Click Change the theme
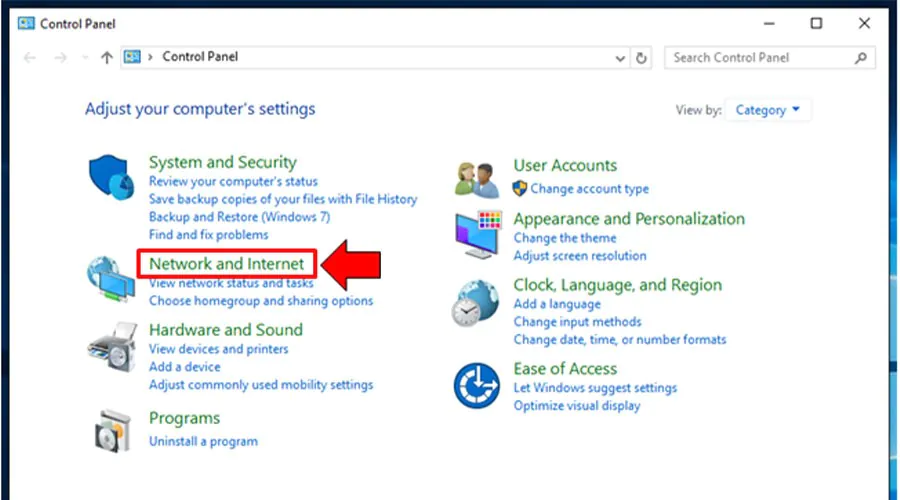The width and height of the screenshot is (900, 500). pyautogui.click(x=565, y=238)
